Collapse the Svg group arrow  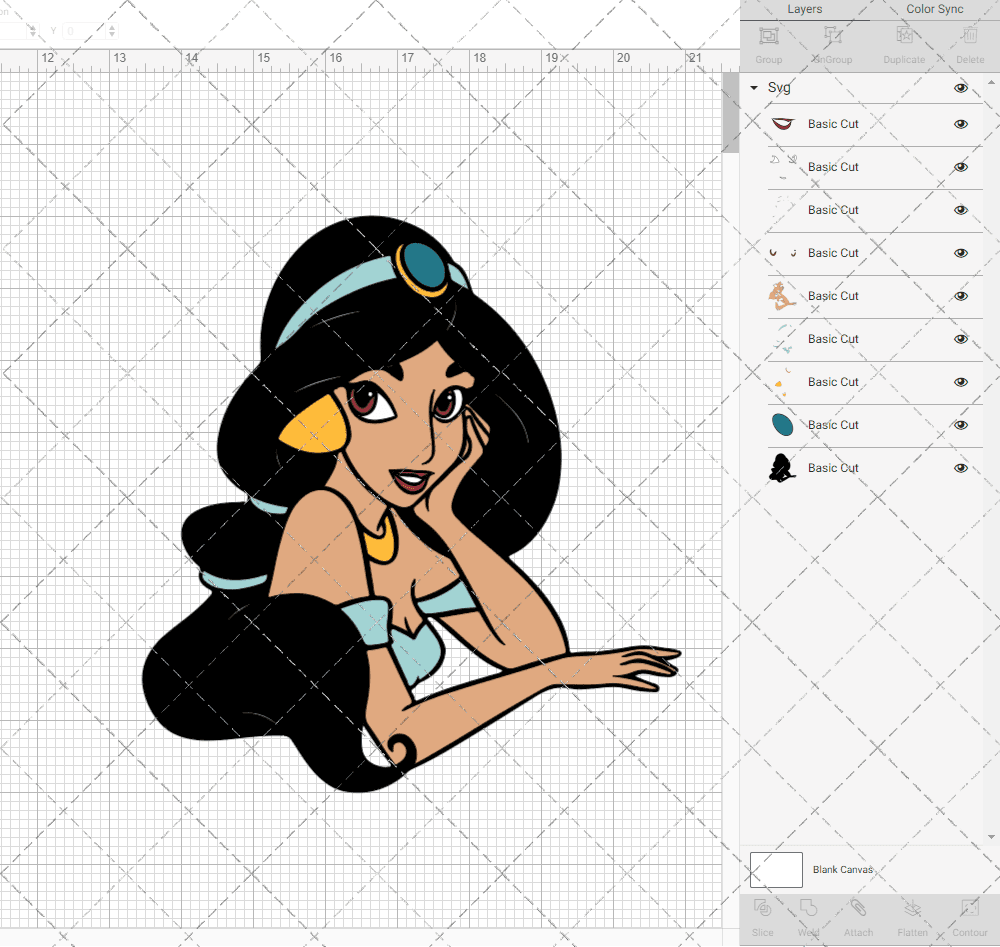(754, 87)
